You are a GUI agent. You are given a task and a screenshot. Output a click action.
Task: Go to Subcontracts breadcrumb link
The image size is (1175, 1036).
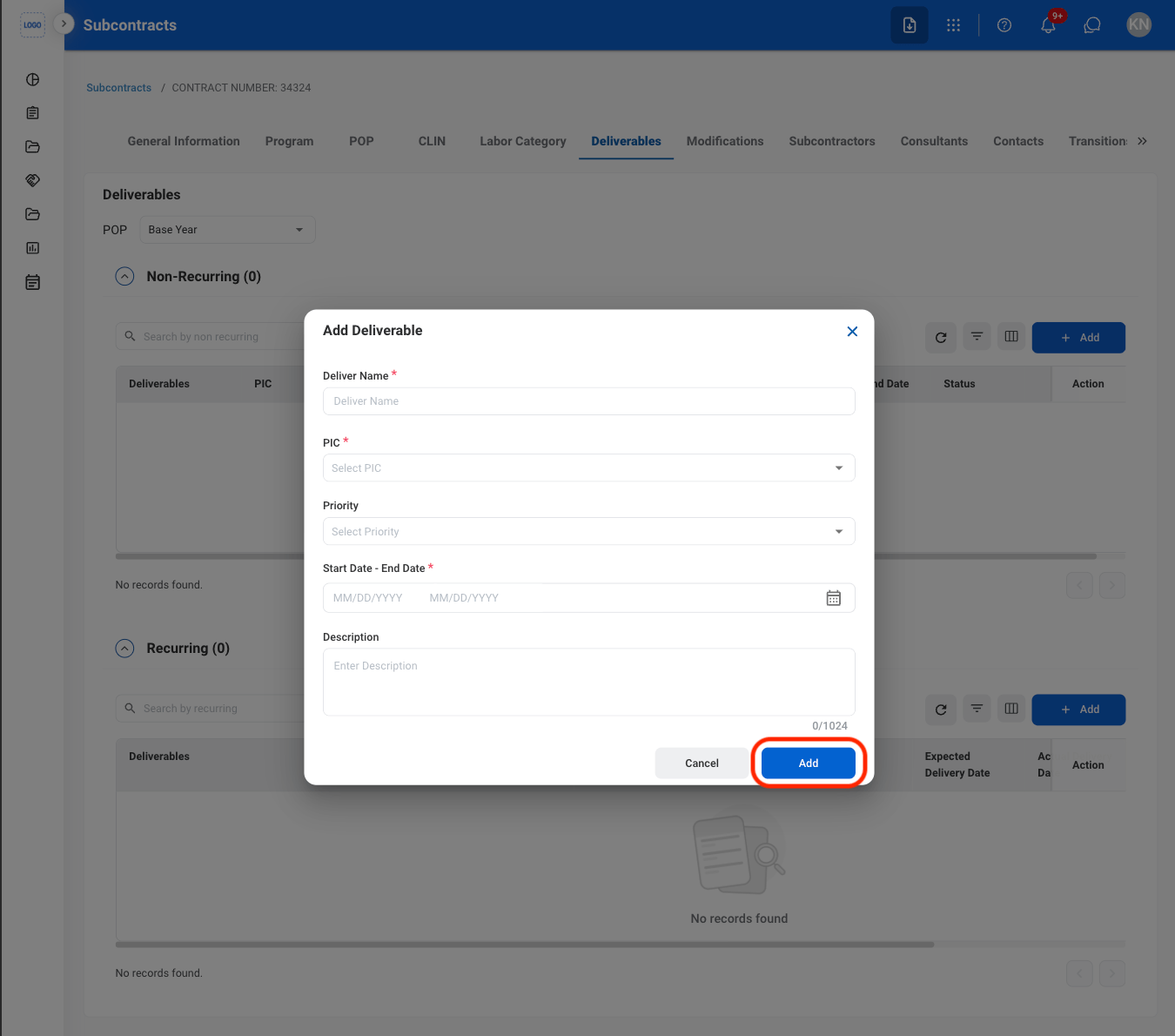coord(118,88)
